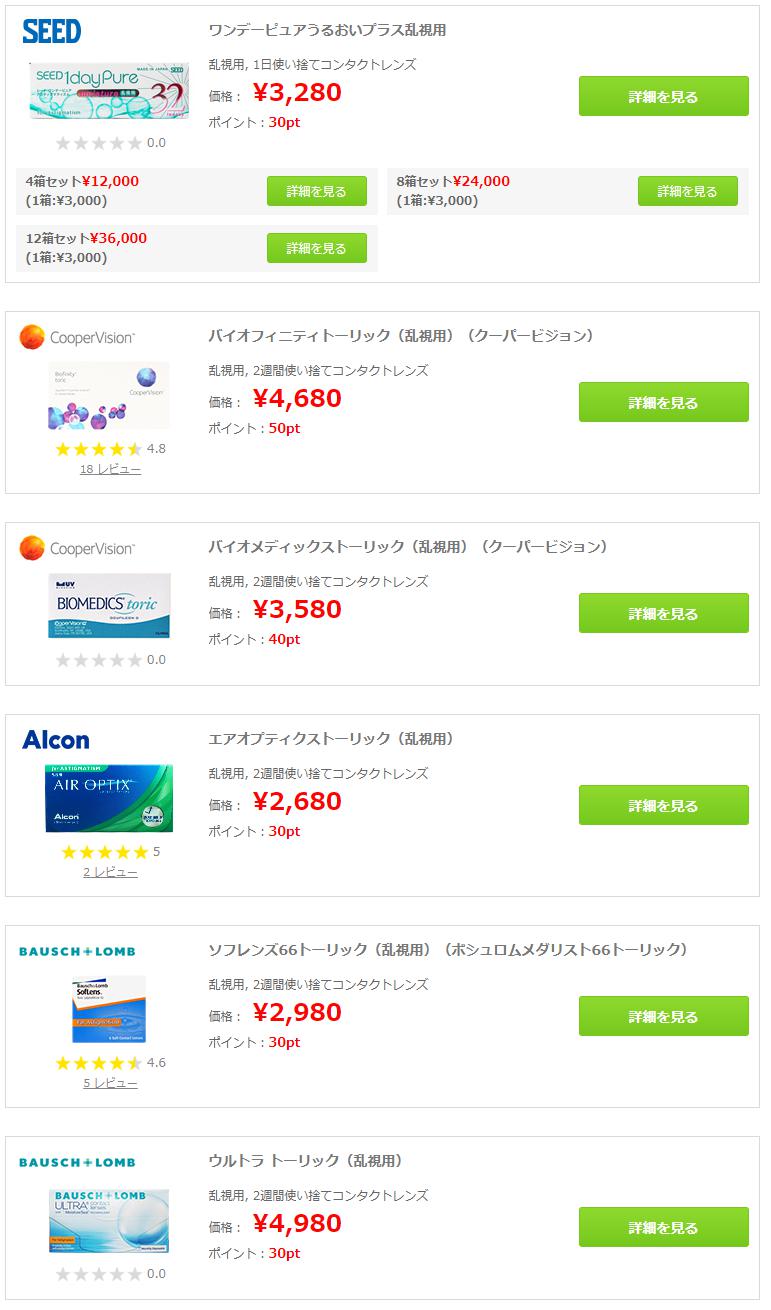Image resolution: width=771 pixels, height=1310 pixels.
Task: Open the 2 レビュー link for Air Optix
Action: point(110,872)
